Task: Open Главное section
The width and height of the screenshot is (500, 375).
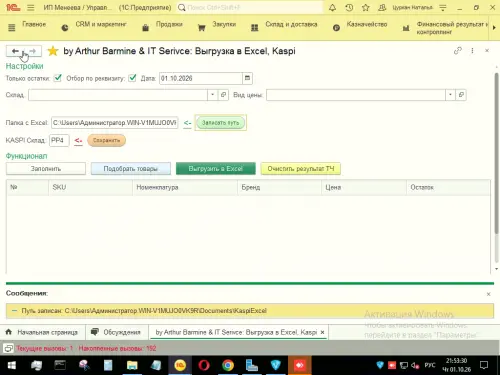Action: coord(34,24)
